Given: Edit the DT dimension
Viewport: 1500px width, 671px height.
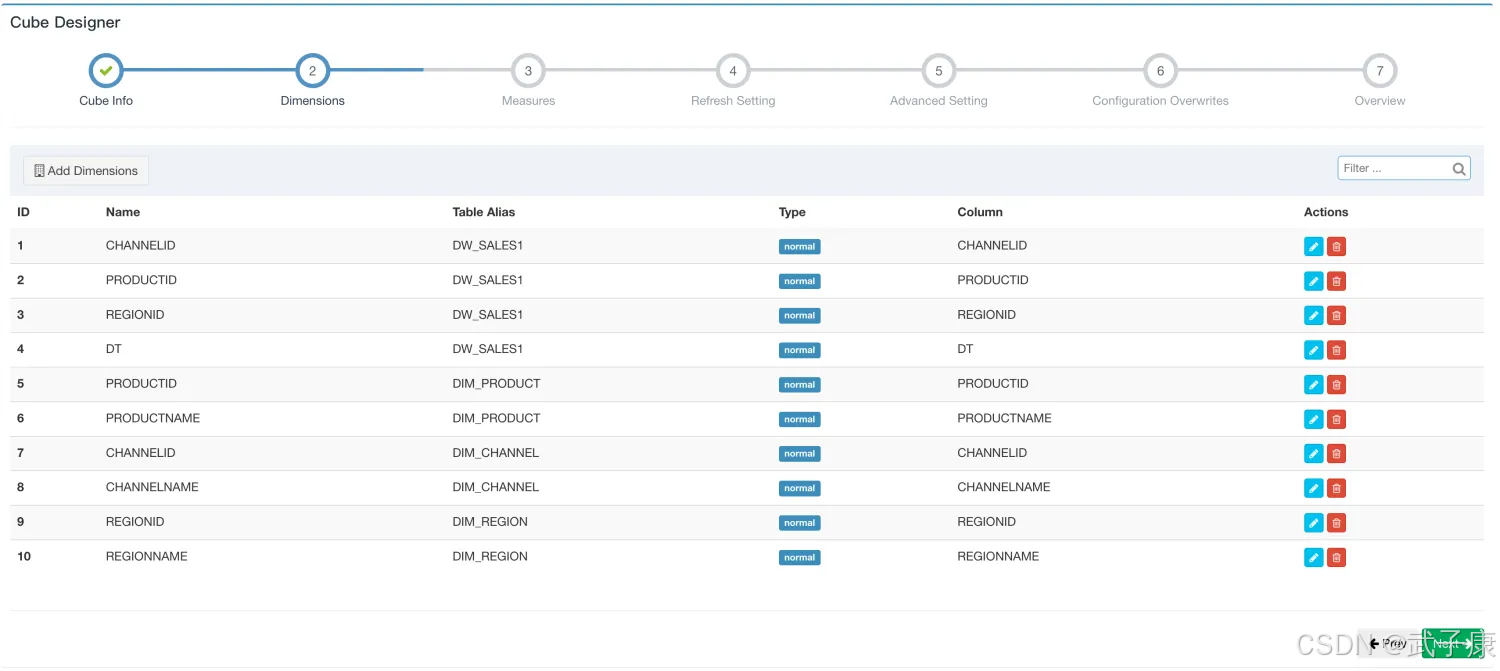Looking at the screenshot, I should pos(1313,350).
